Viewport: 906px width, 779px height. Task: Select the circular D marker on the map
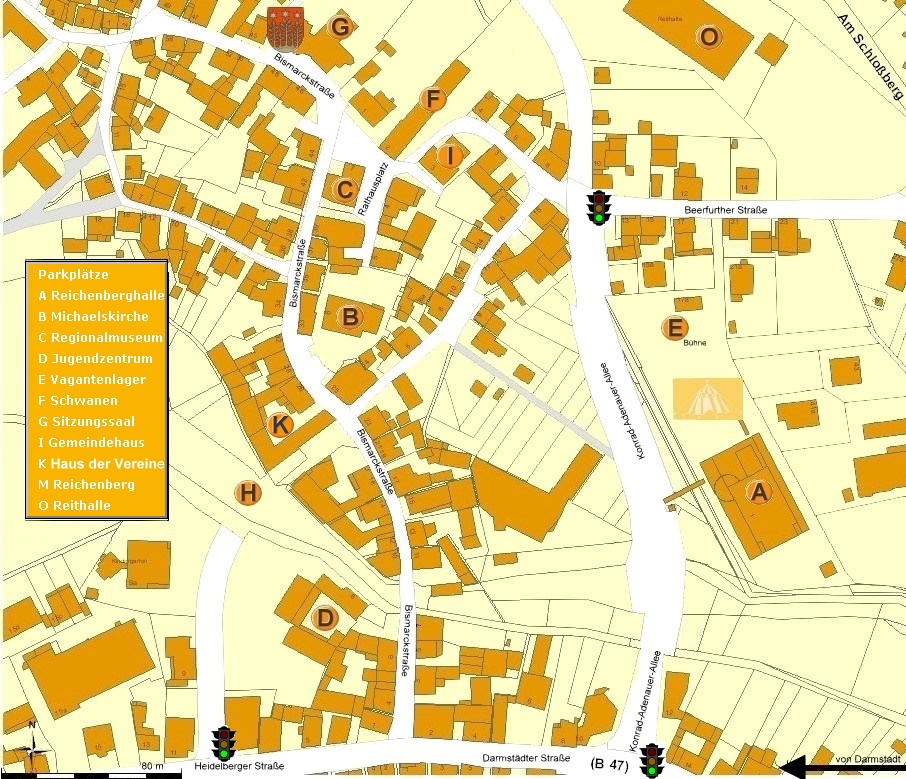coord(324,618)
